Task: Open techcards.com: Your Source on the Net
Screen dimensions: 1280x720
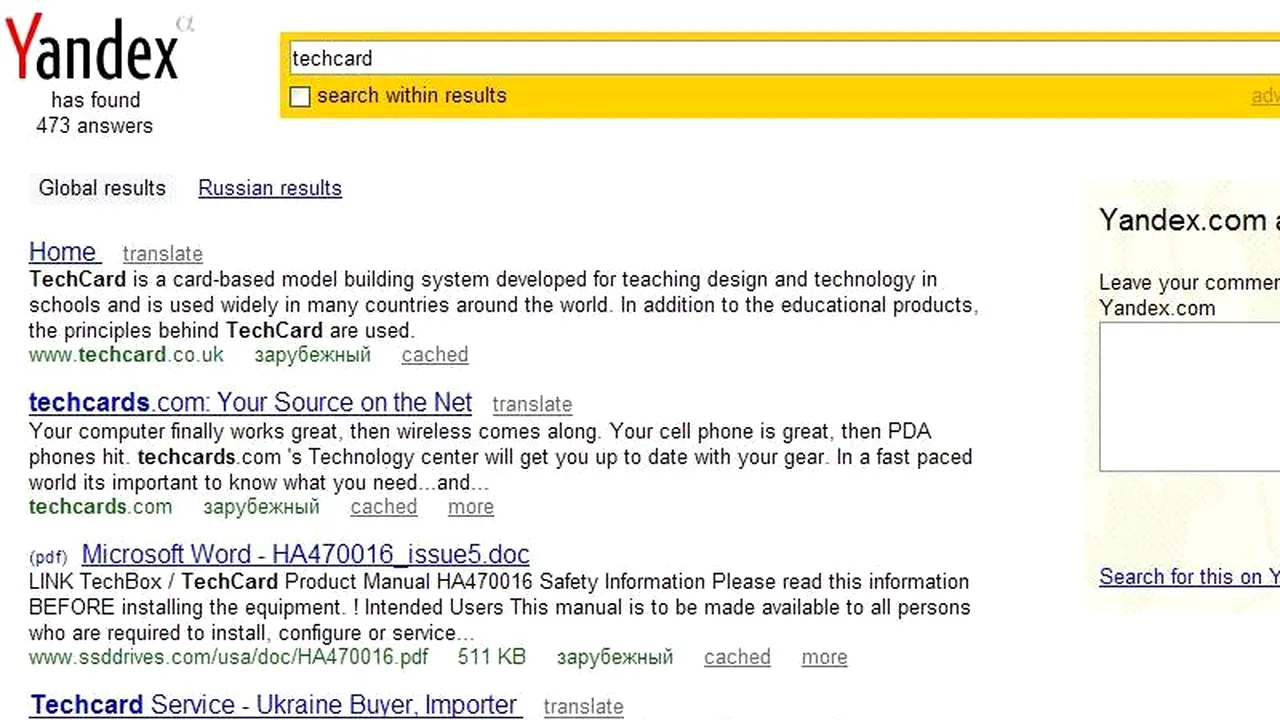Action: coord(250,402)
